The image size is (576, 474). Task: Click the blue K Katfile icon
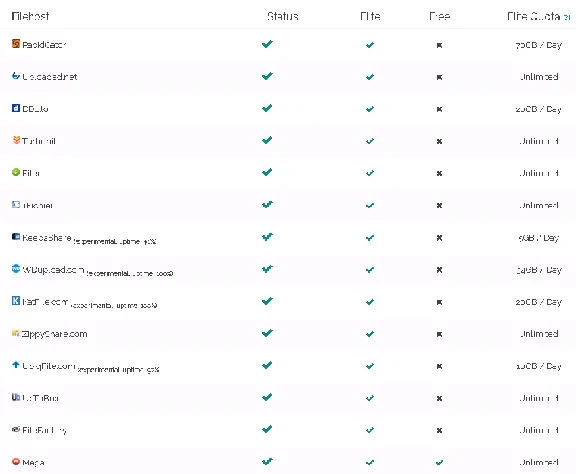click(x=16, y=301)
